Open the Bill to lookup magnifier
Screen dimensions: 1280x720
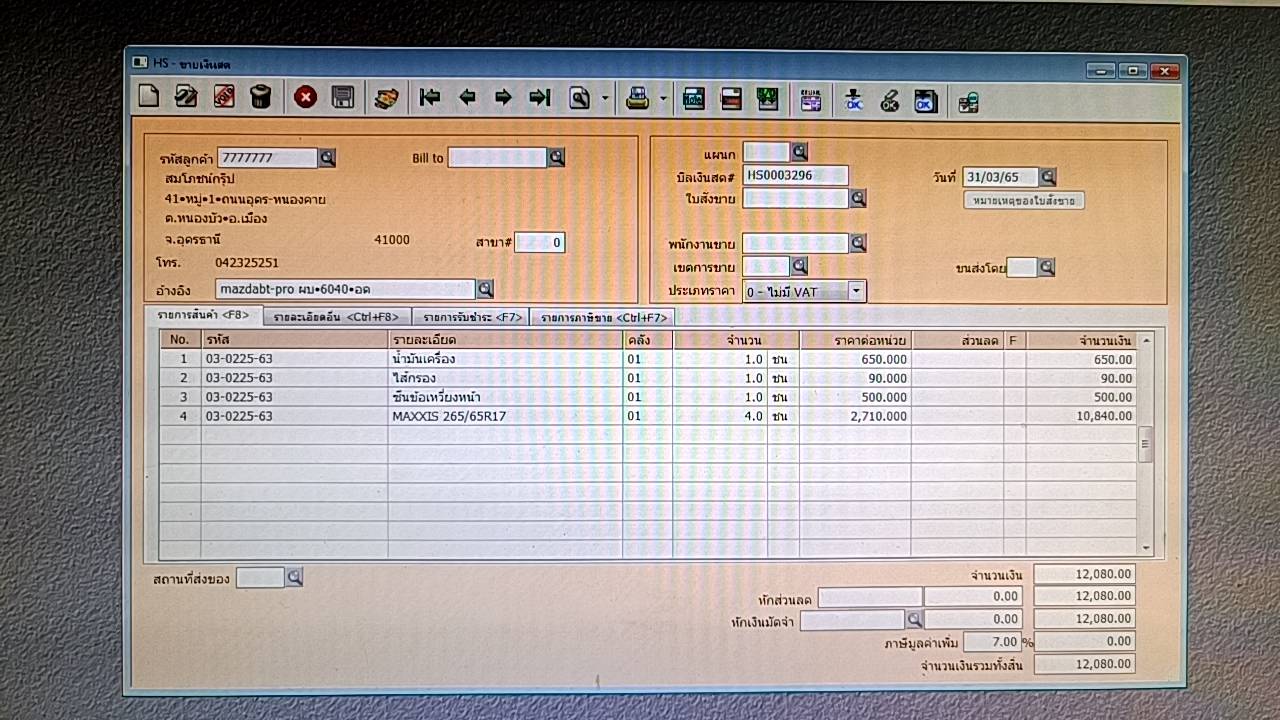556,157
